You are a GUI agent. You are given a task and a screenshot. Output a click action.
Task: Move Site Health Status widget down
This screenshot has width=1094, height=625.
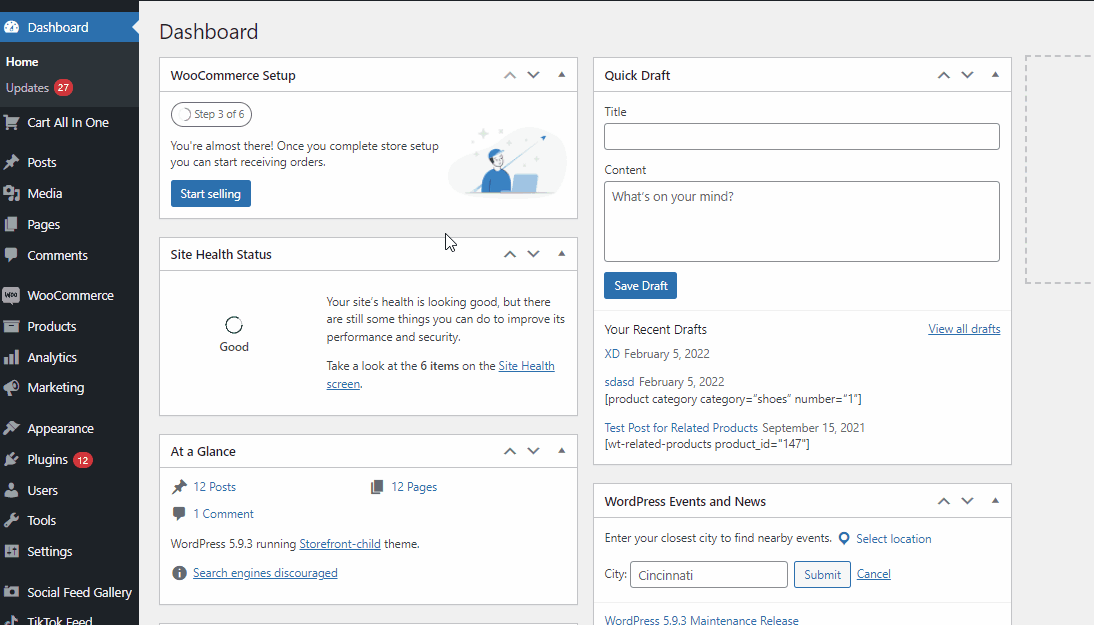pos(533,255)
